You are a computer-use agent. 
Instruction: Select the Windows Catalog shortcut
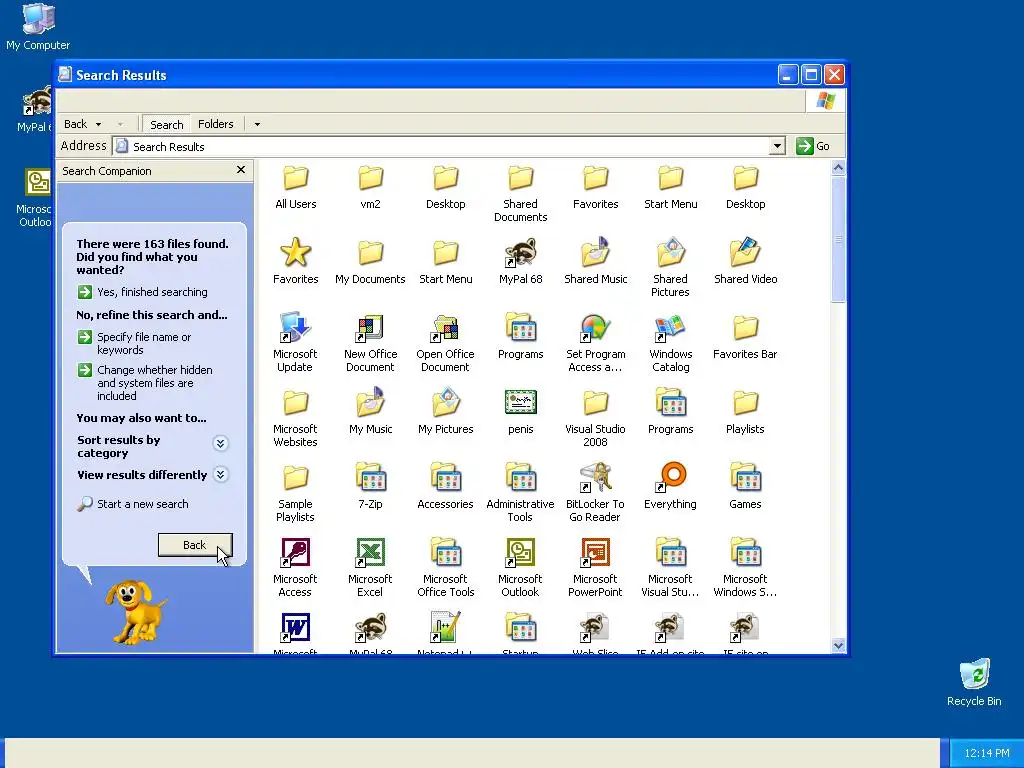pos(670,343)
